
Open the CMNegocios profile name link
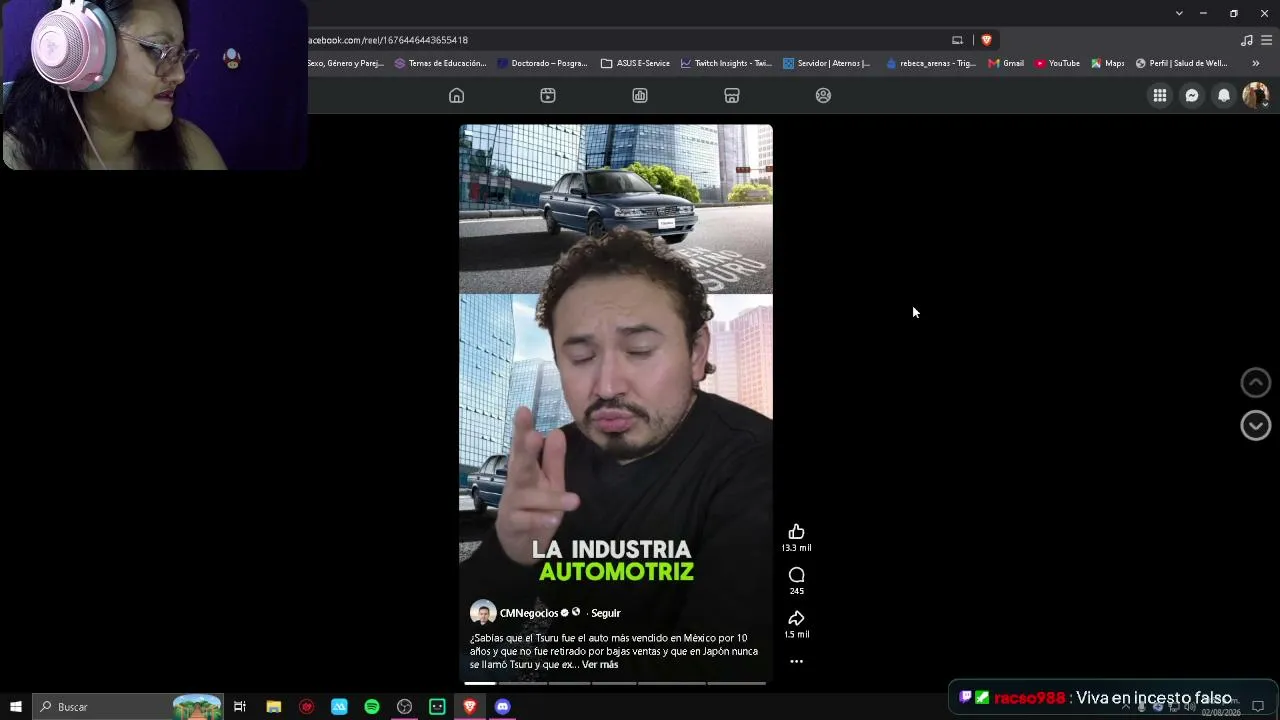click(529, 613)
